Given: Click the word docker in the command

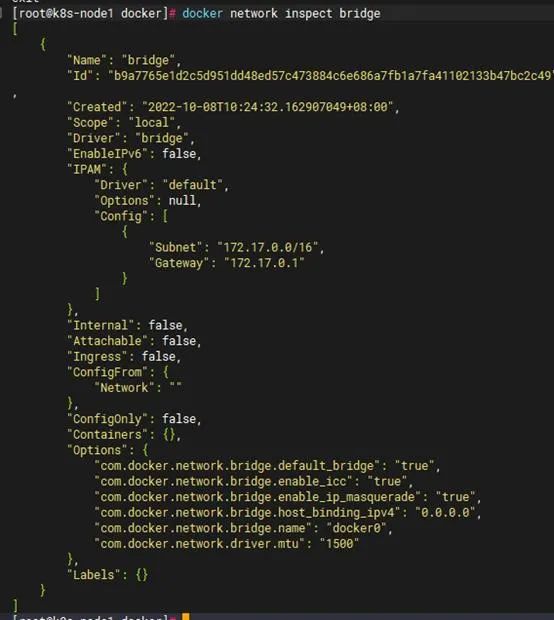Looking at the screenshot, I should 202,13.
